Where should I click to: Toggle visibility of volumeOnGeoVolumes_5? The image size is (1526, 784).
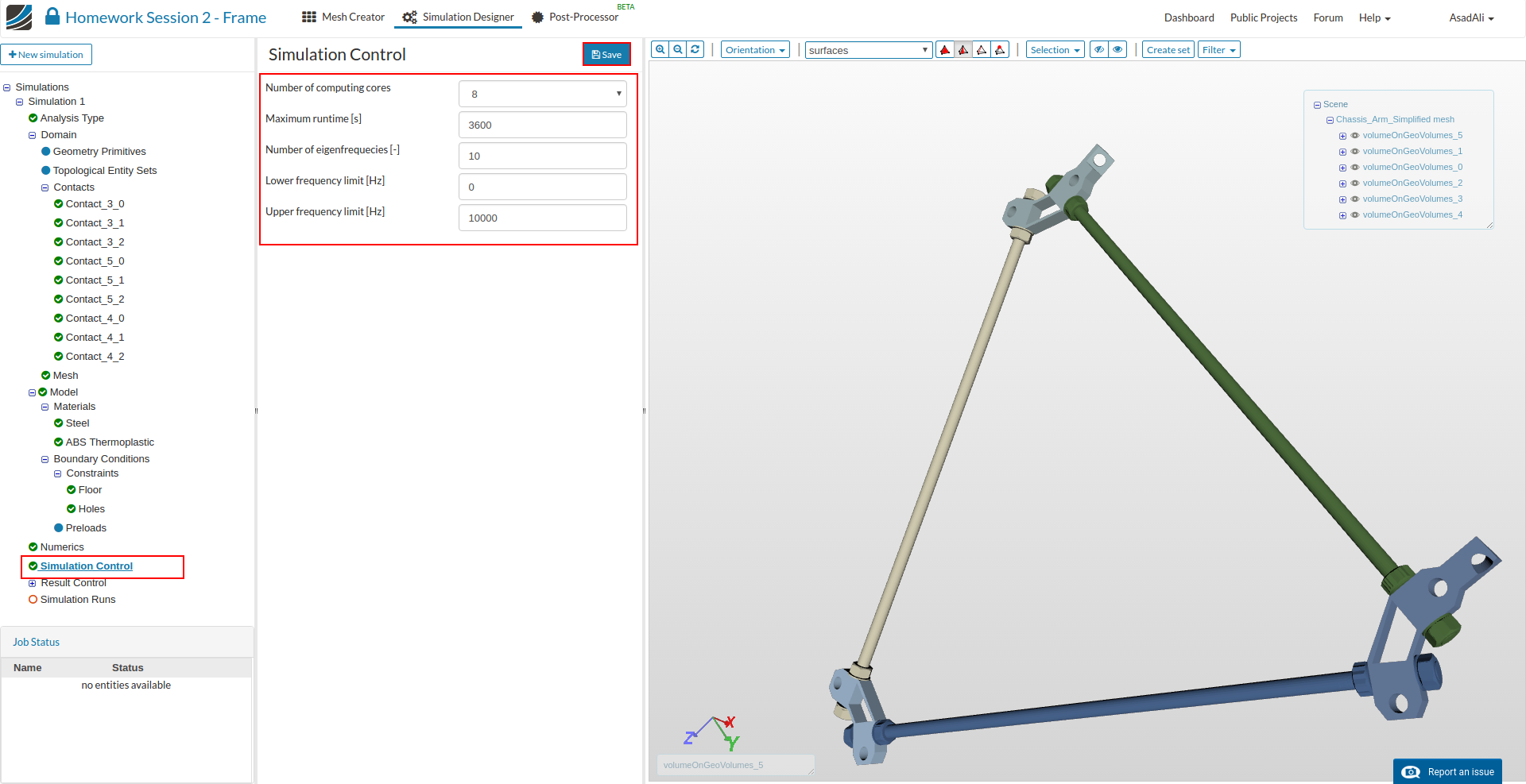1355,136
